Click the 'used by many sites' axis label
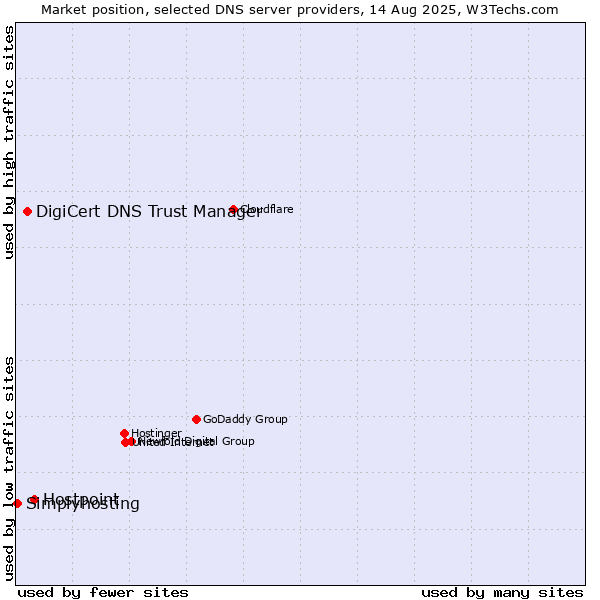Image resolution: width=600 pixels, height=600 pixels. coord(502,593)
